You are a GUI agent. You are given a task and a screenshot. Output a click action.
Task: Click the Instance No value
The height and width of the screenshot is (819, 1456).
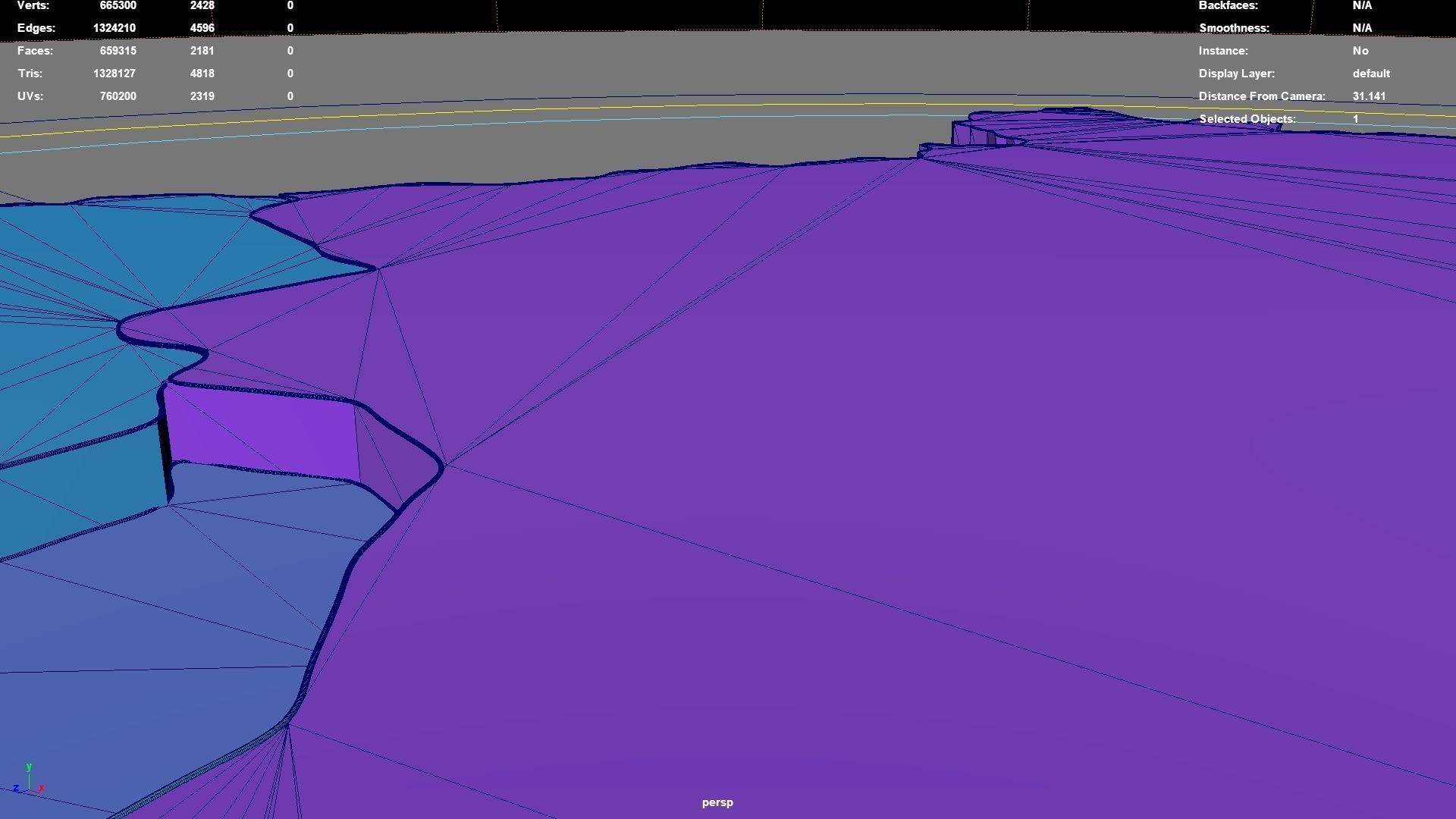pyautogui.click(x=1360, y=51)
